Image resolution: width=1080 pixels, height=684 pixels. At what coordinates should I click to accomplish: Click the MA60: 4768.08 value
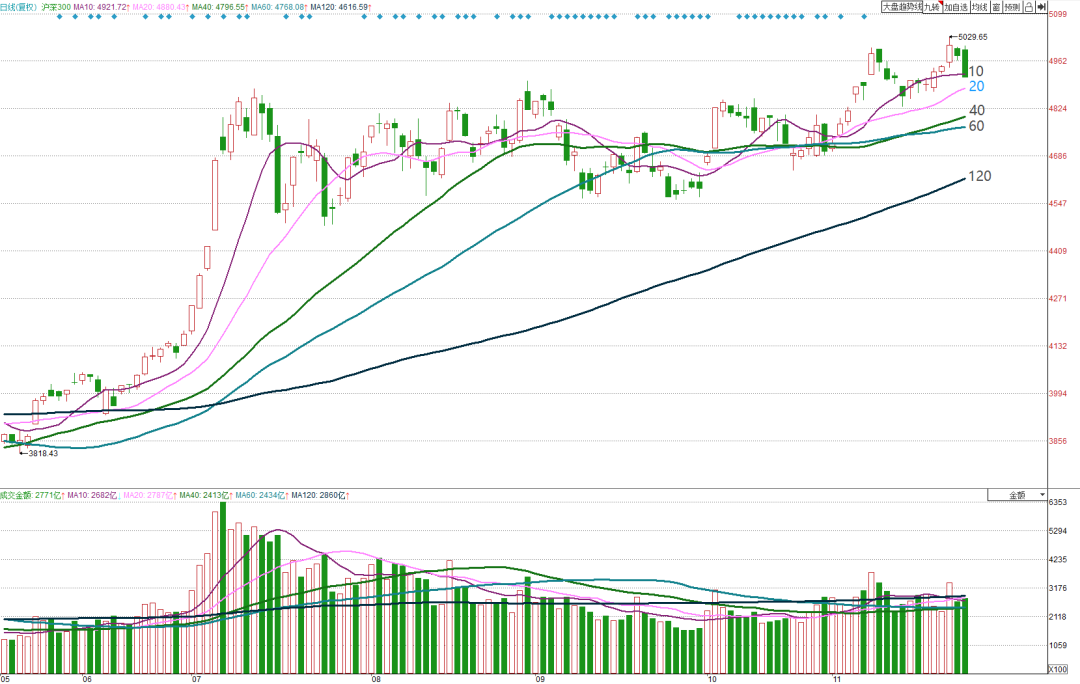click(x=278, y=7)
